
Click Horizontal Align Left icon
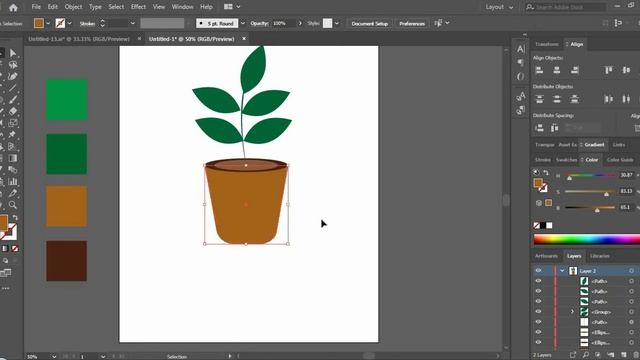[539, 70]
